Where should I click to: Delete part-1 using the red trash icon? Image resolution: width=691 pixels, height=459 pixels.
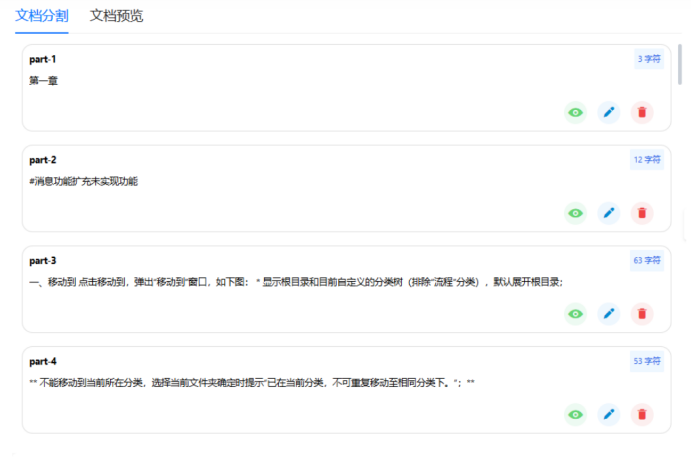tap(642, 112)
